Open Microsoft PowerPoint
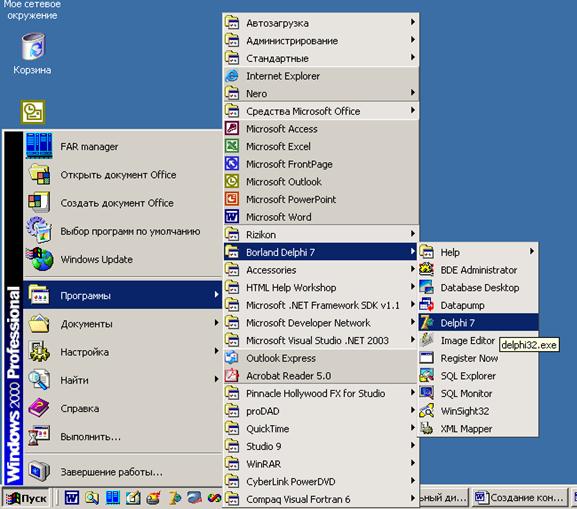The image size is (577, 509). point(321,199)
